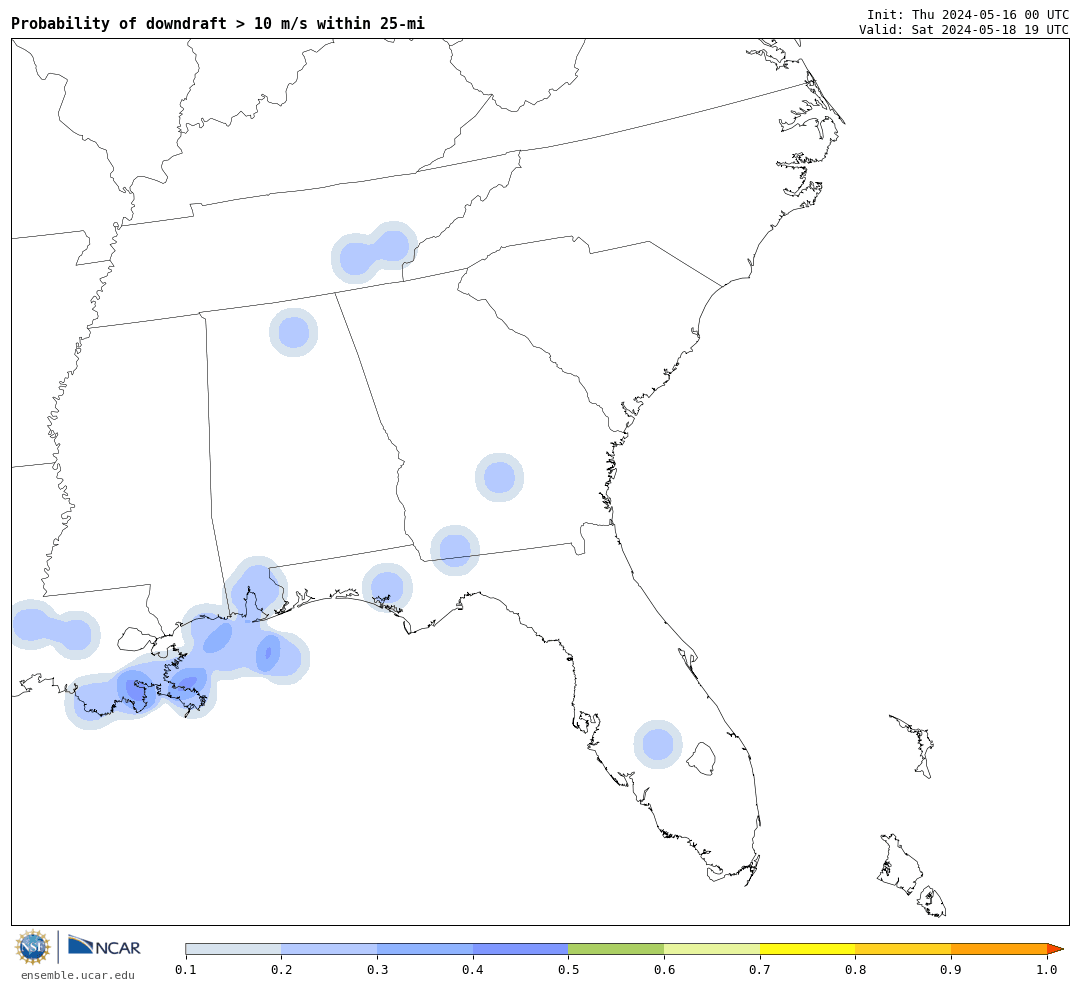Viewport: 1080px width, 988px height.
Task: Click the colorbar label 0.3
Action: [x=377, y=970]
